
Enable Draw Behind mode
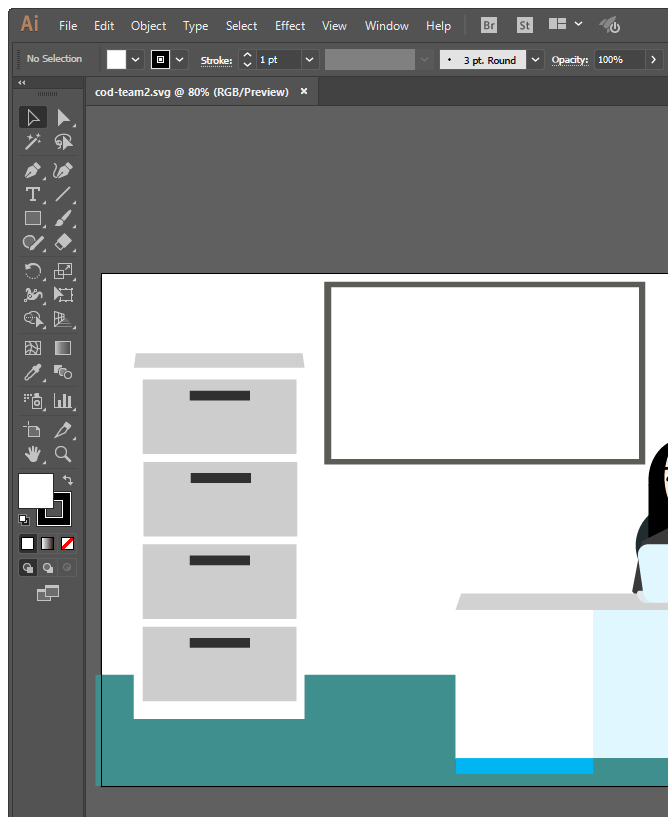coord(47,568)
